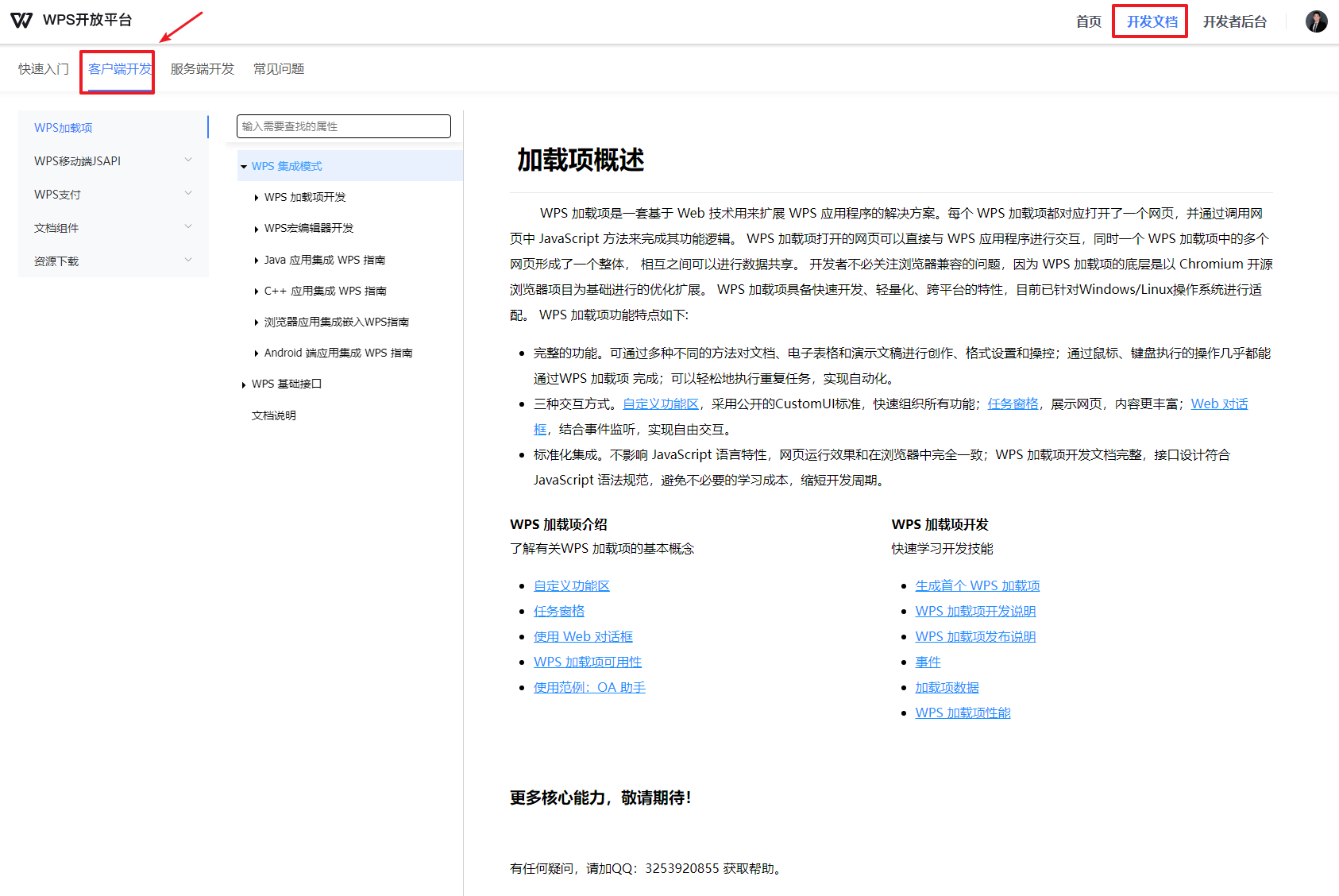1339x896 pixels.
Task: Open WPS 加载项性能 link
Action: coord(963,713)
